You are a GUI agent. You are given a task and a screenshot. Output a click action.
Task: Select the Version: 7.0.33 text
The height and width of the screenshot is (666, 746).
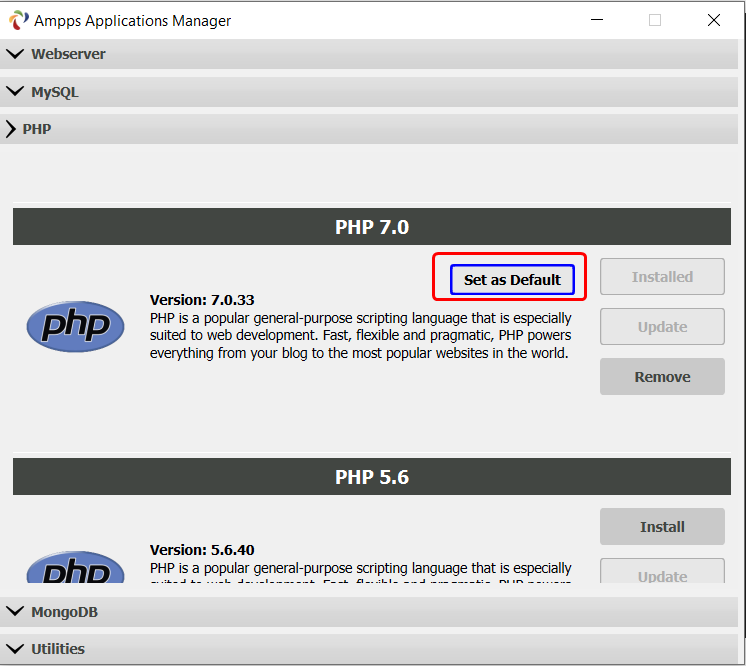202,300
